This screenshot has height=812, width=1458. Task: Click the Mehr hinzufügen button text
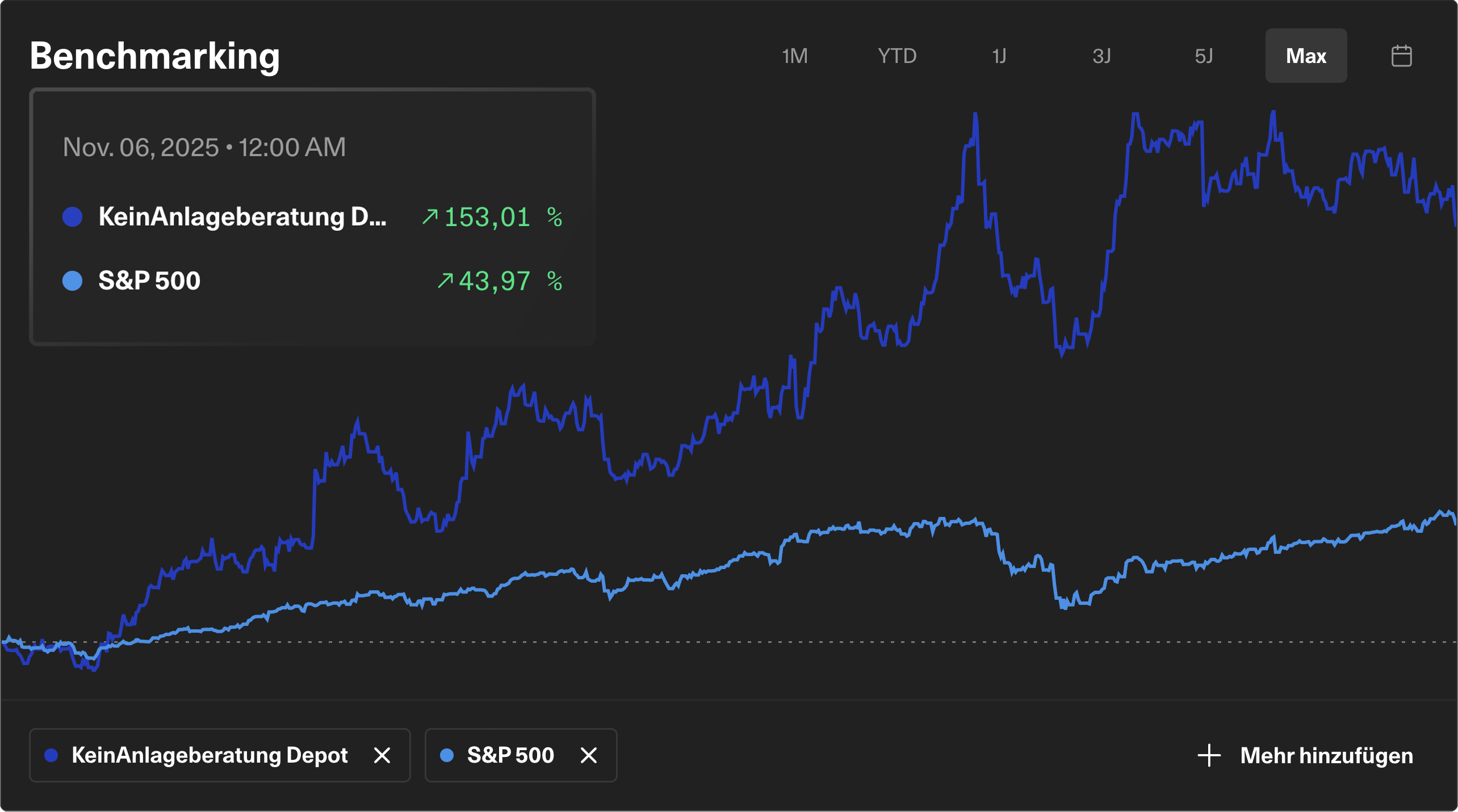pyautogui.click(x=1326, y=755)
